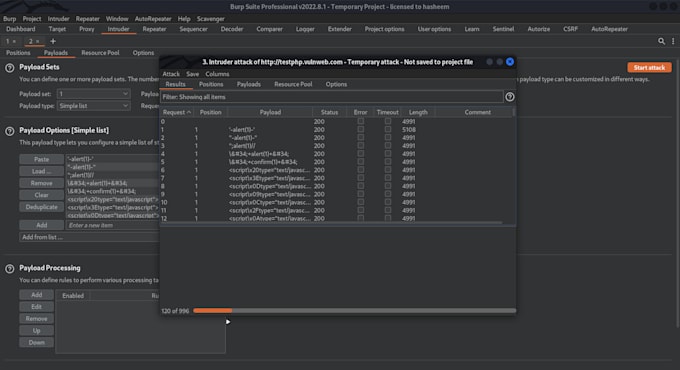Click Remove in Payload Options list
The width and height of the screenshot is (680, 370).
41,183
